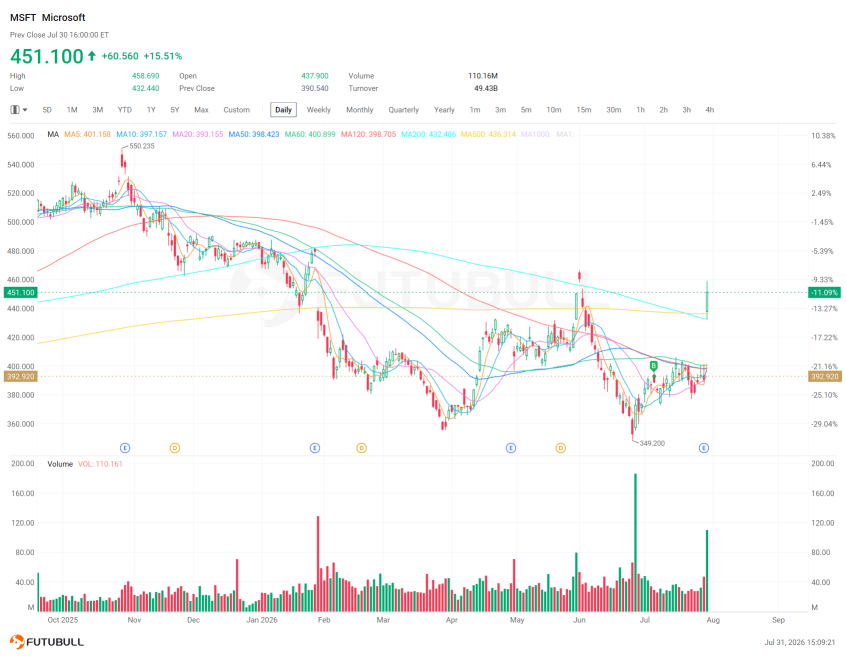Select the 4h interval
846x659 pixels.
point(709,110)
